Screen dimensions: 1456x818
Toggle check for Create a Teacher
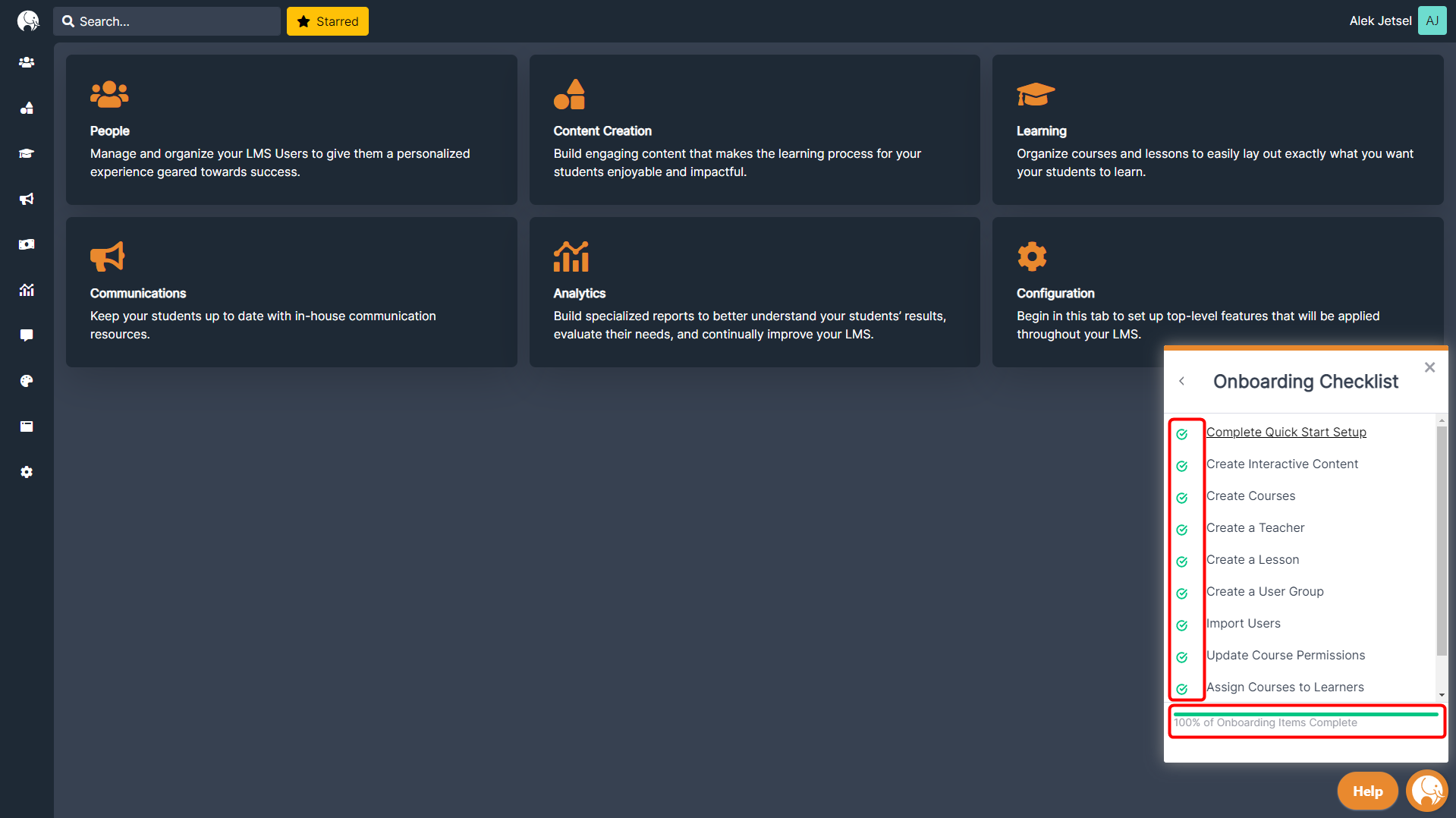(1182, 530)
